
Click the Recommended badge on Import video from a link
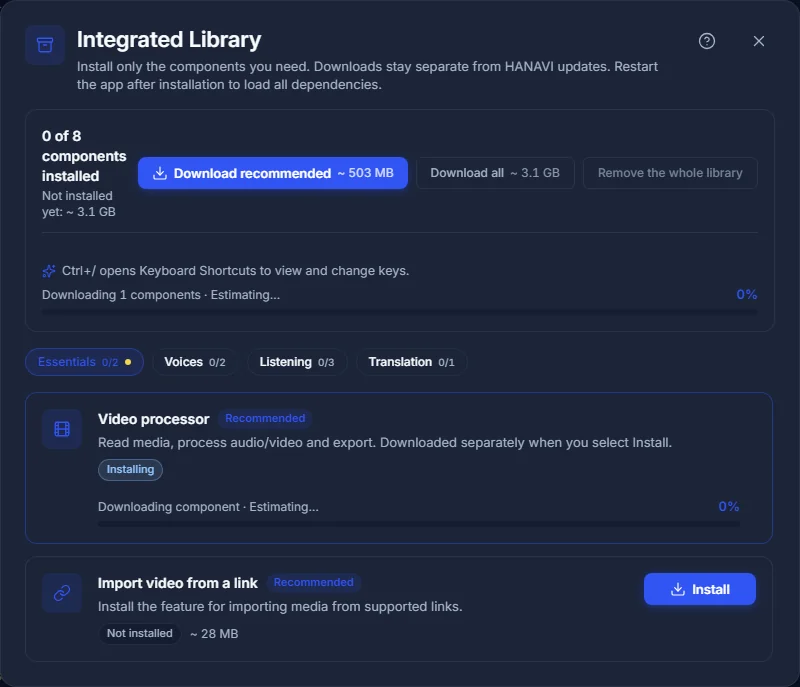313,582
